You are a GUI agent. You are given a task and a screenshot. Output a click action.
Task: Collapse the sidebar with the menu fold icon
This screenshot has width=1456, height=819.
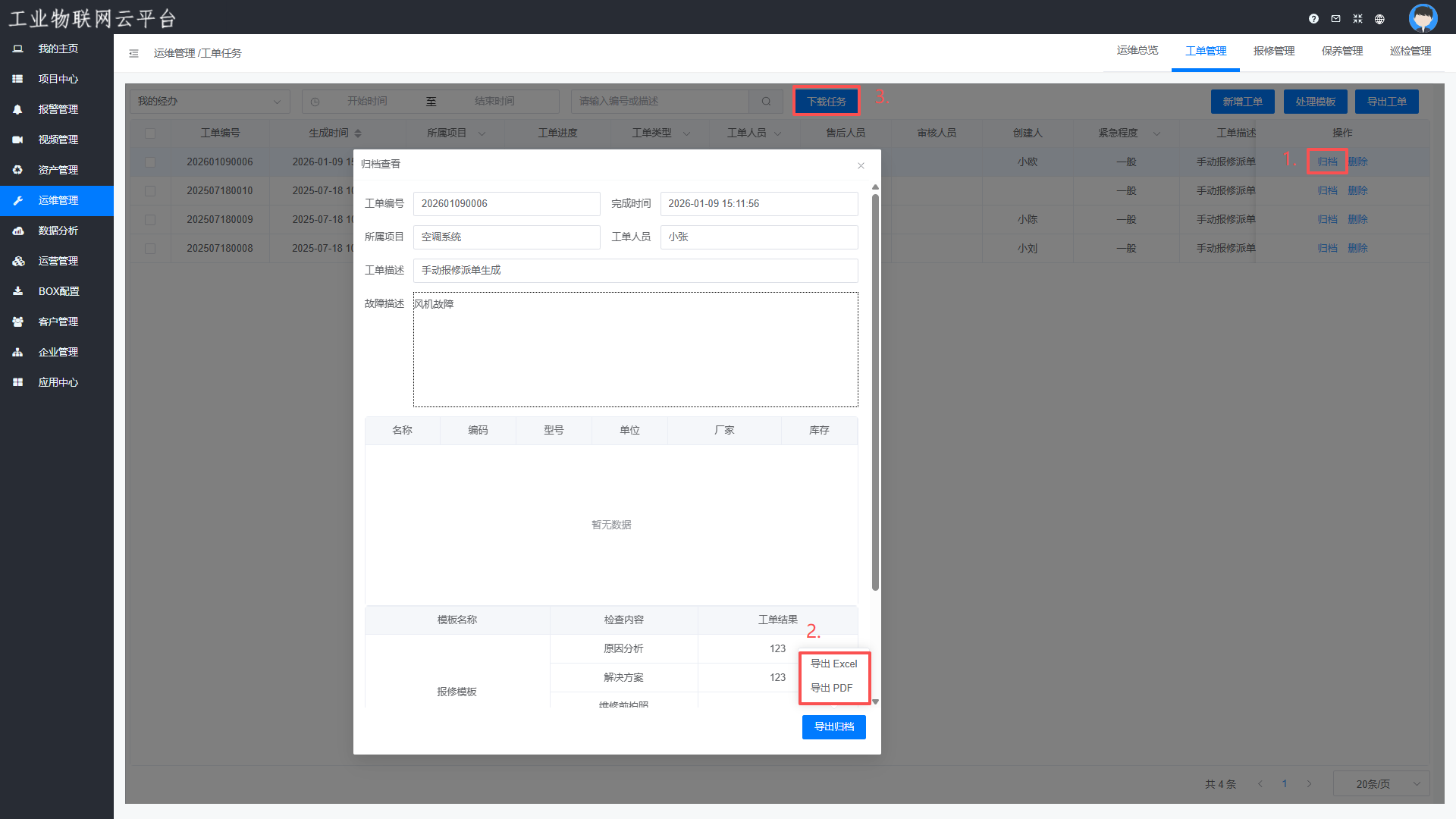133,53
